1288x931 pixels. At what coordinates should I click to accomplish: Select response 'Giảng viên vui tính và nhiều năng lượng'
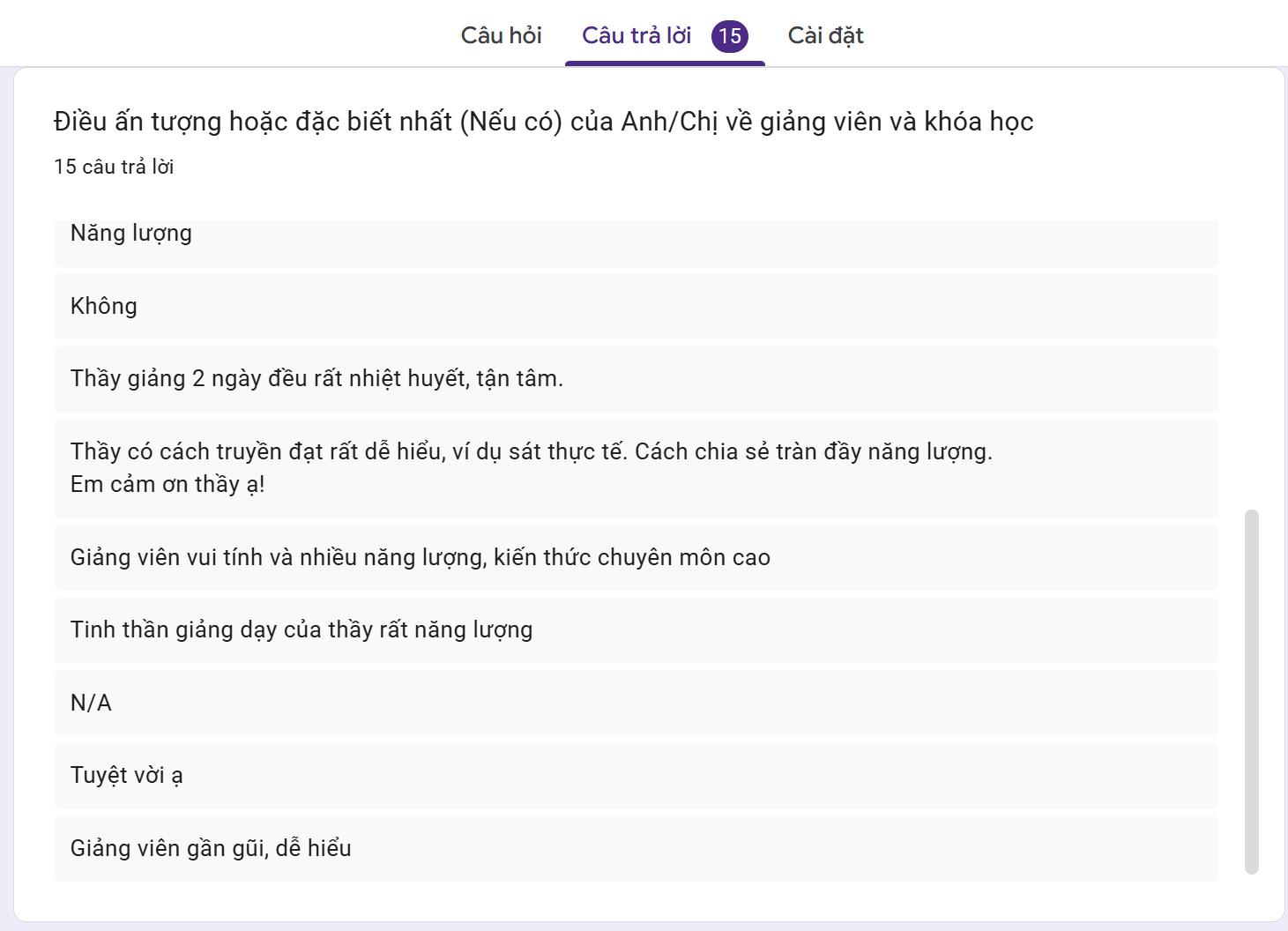(x=420, y=557)
